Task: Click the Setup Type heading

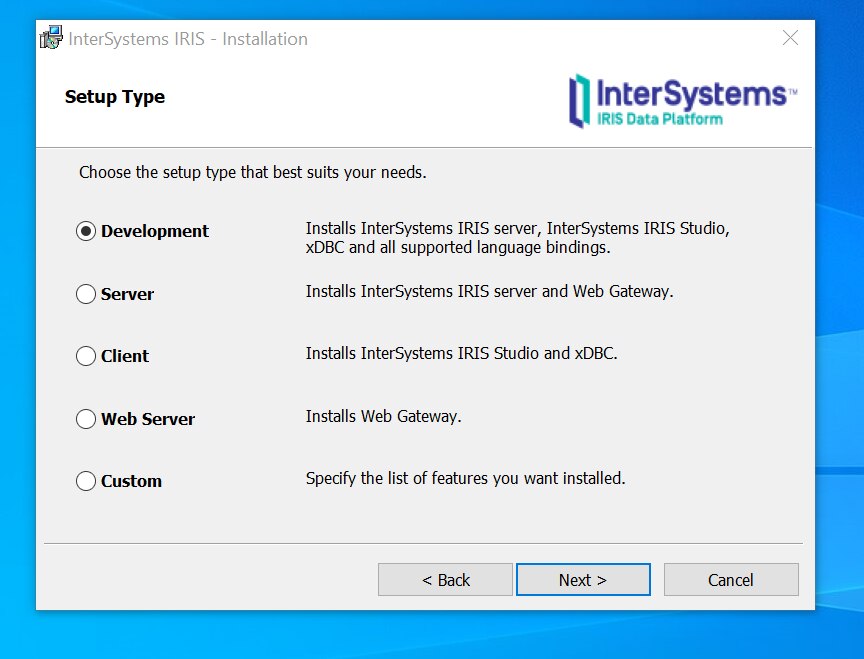Action: coord(114,97)
